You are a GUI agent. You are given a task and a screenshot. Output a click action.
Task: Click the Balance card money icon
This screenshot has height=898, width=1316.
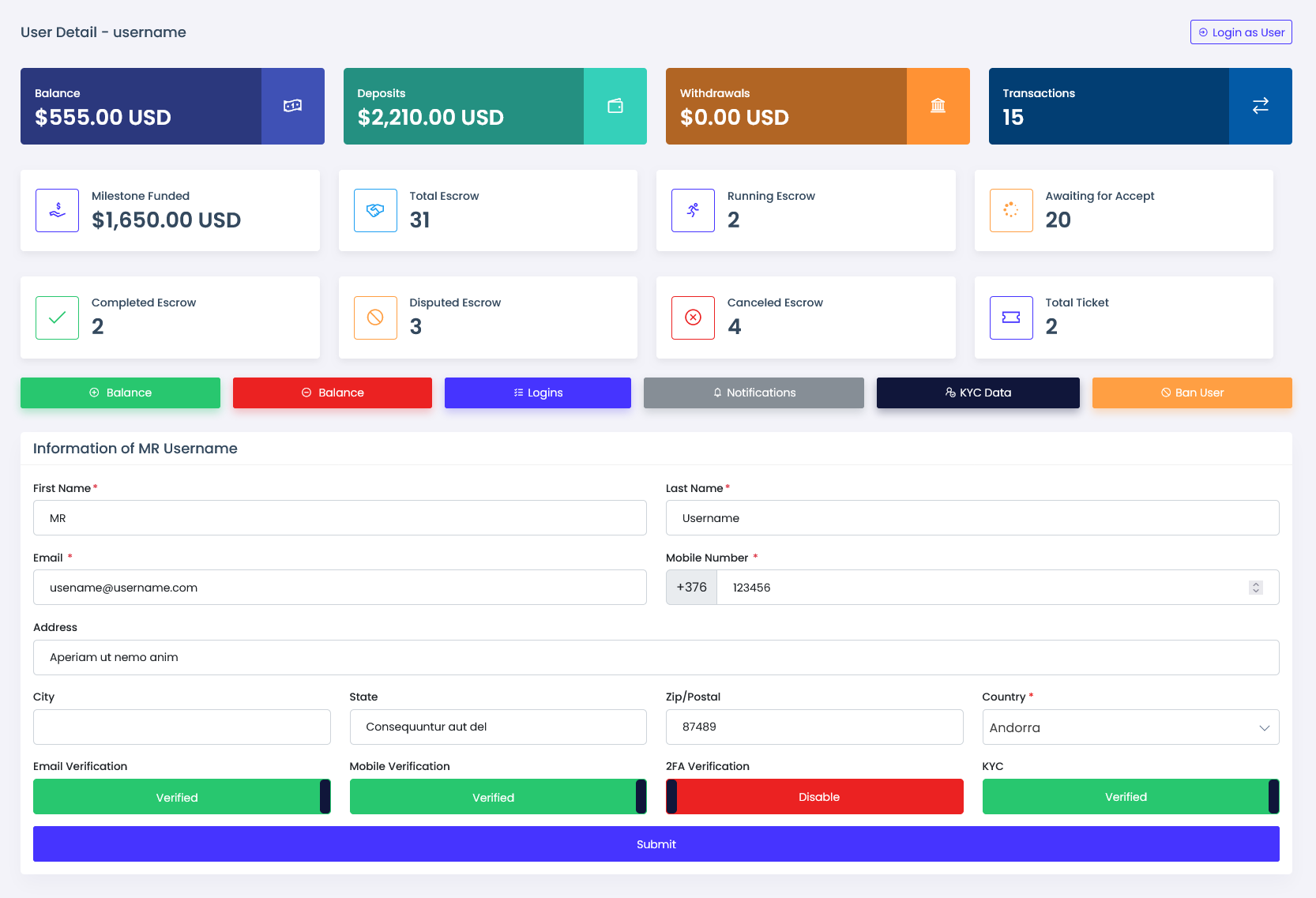[292, 106]
